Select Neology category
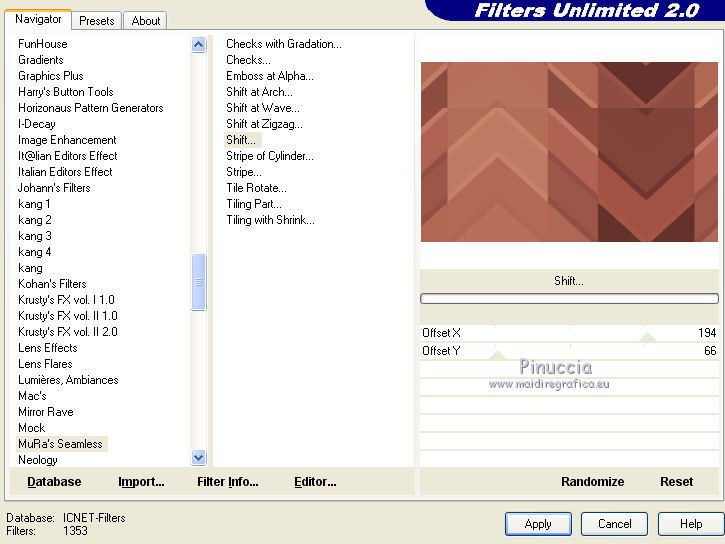This screenshot has height=544, width=725. point(38,460)
